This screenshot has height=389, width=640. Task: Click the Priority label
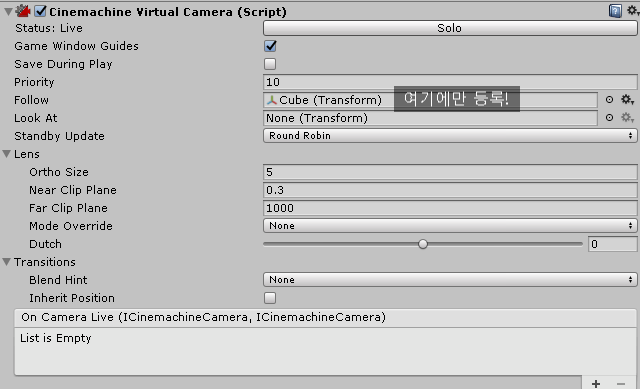(x=34, y=82)
